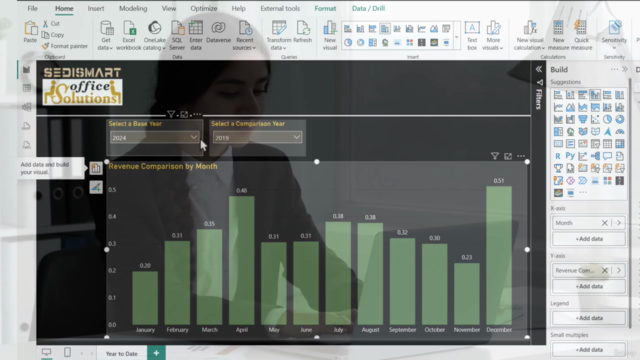
Task: Click the SQL Server icon
Action: click(177, 35)
